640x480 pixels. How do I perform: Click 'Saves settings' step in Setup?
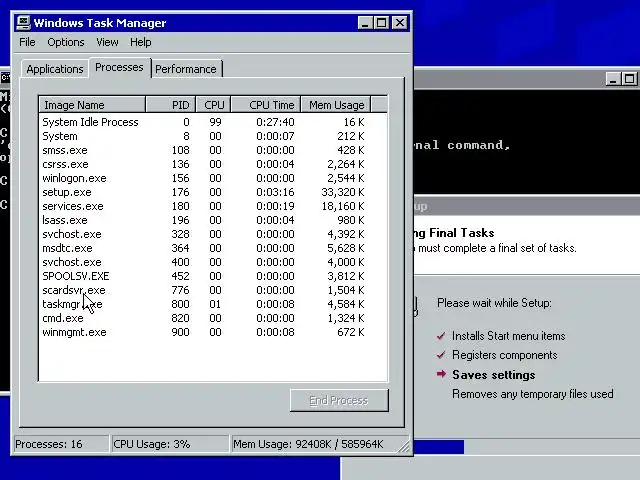(x=493, y=375)
